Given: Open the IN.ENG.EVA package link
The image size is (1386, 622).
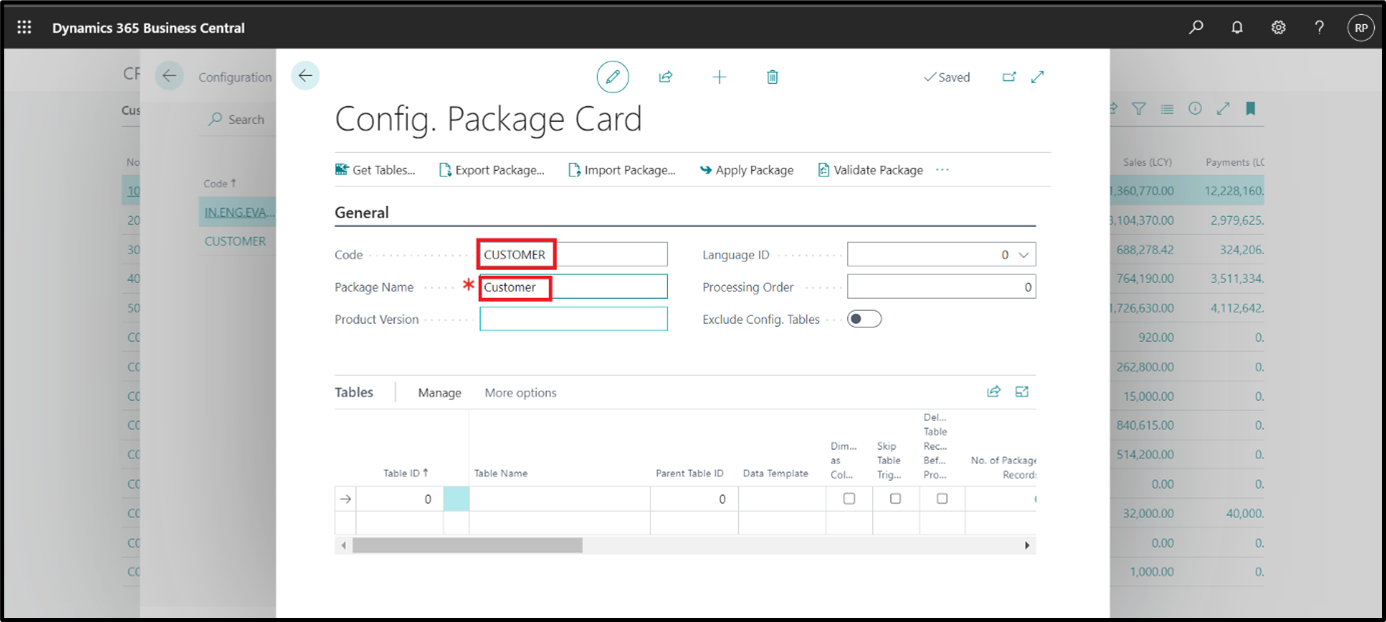Looking at the screenshot, I should [239, 212].
